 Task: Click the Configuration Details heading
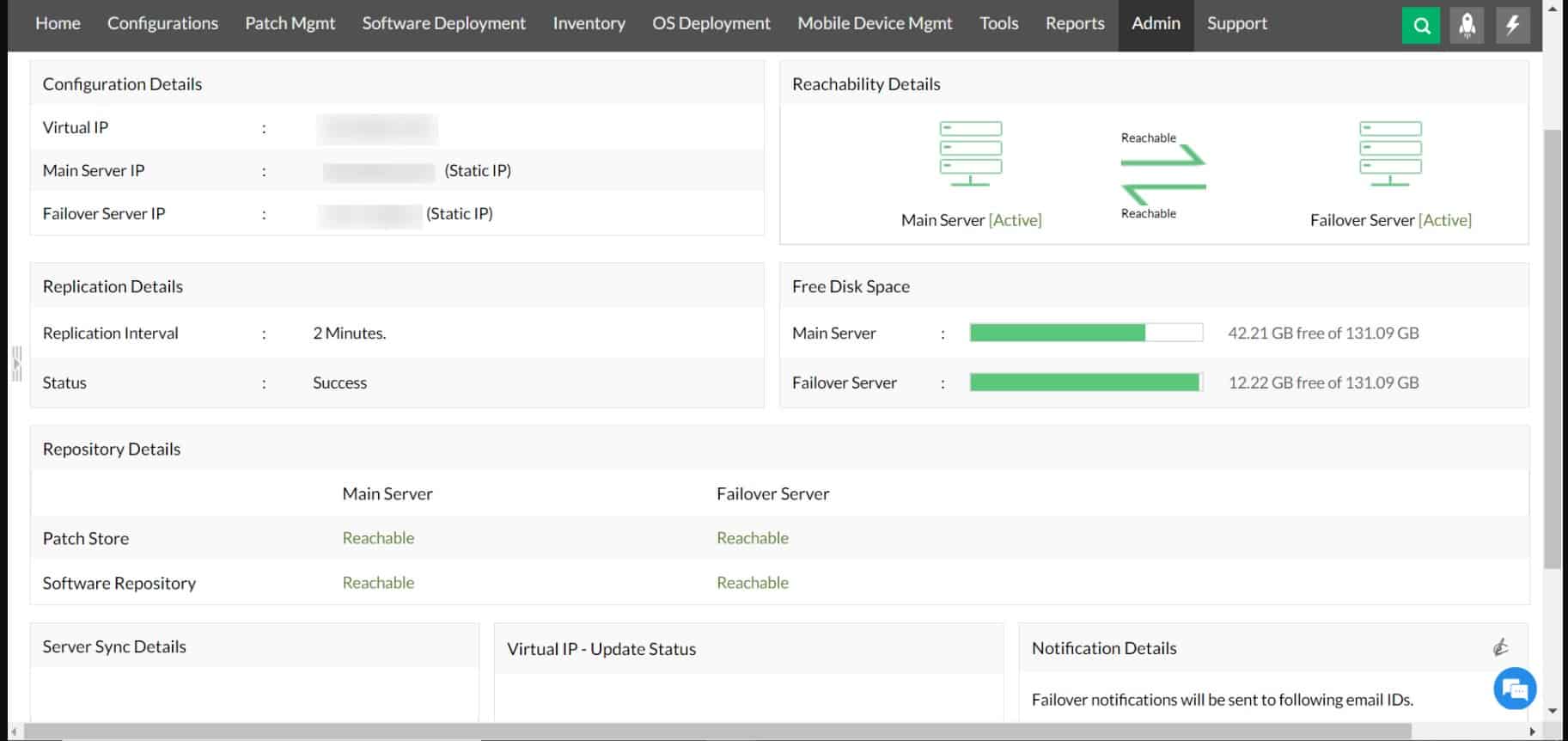point(122,84)
